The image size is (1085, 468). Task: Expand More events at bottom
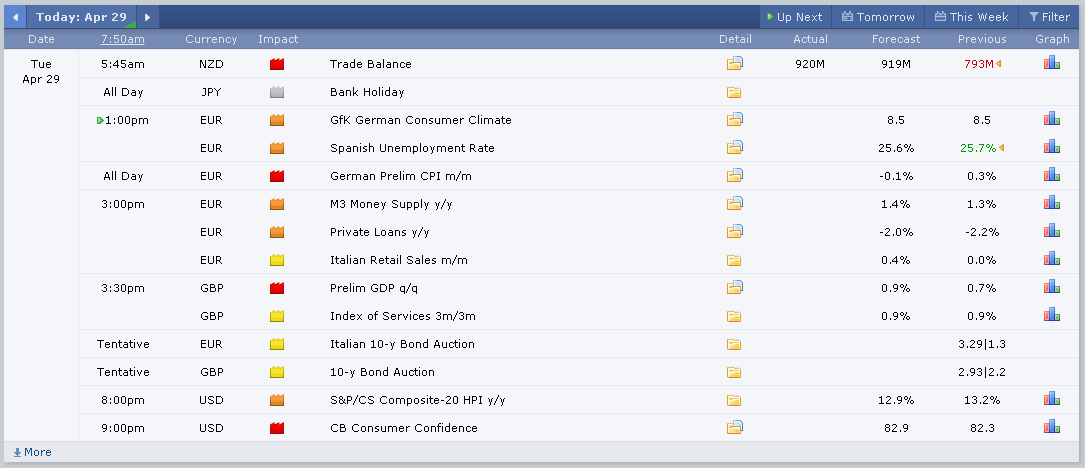(x=32, y=452)
